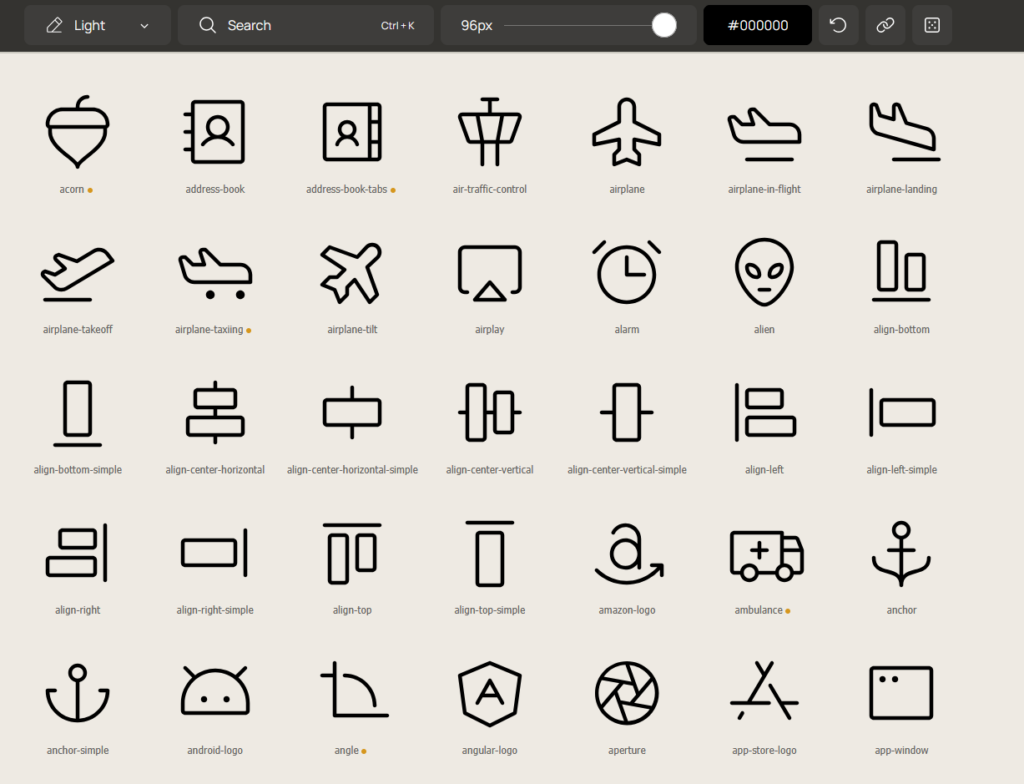1024x784 pixels.
Task: Click the copy link button
Action: click(x=885, y=25)
